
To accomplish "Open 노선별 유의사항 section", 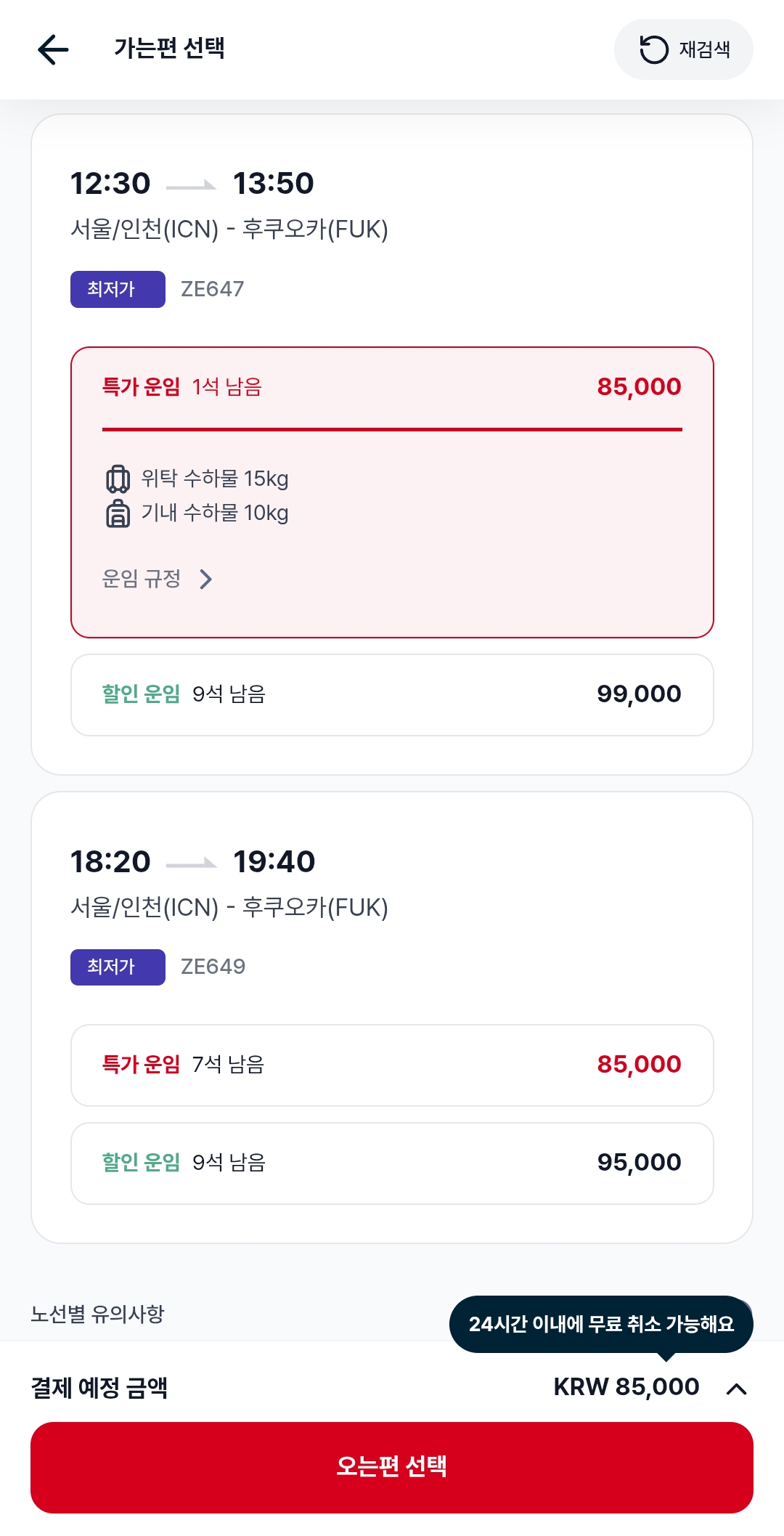I will [98, 1314].
